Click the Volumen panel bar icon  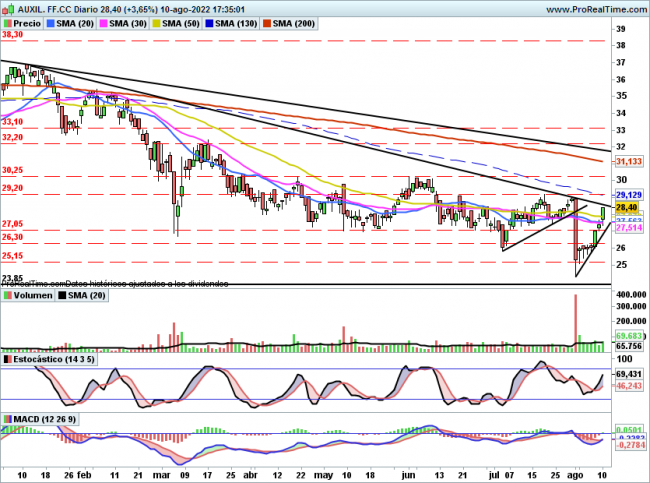pos(7,296)
